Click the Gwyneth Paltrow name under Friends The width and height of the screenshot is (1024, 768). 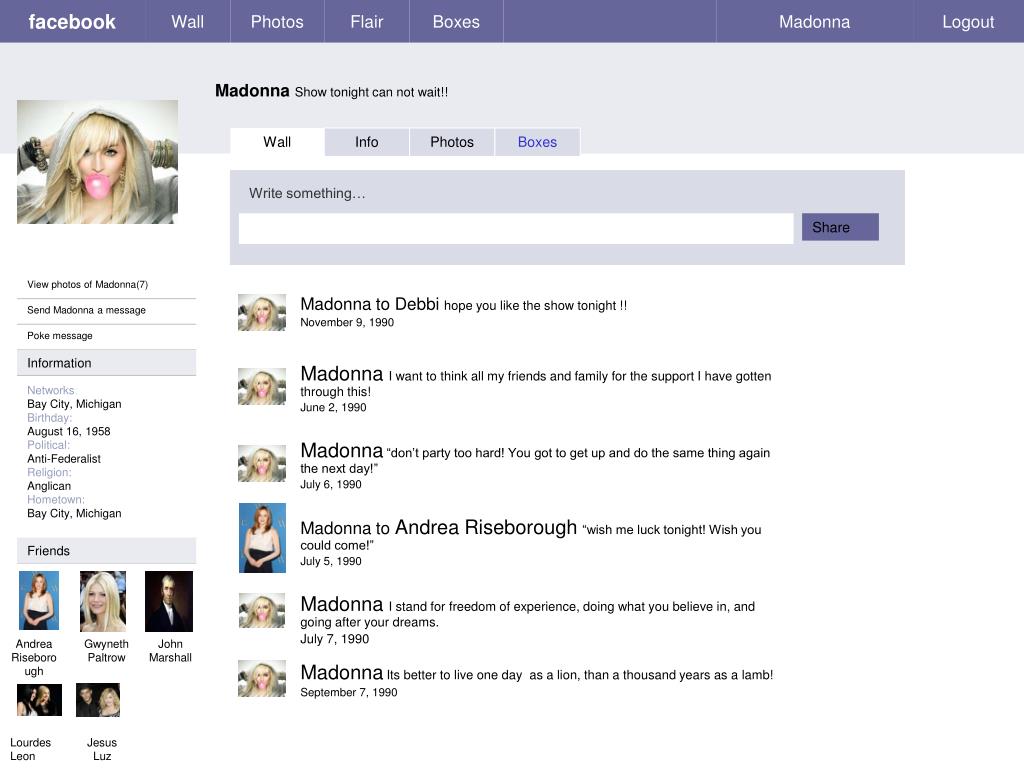106,650
